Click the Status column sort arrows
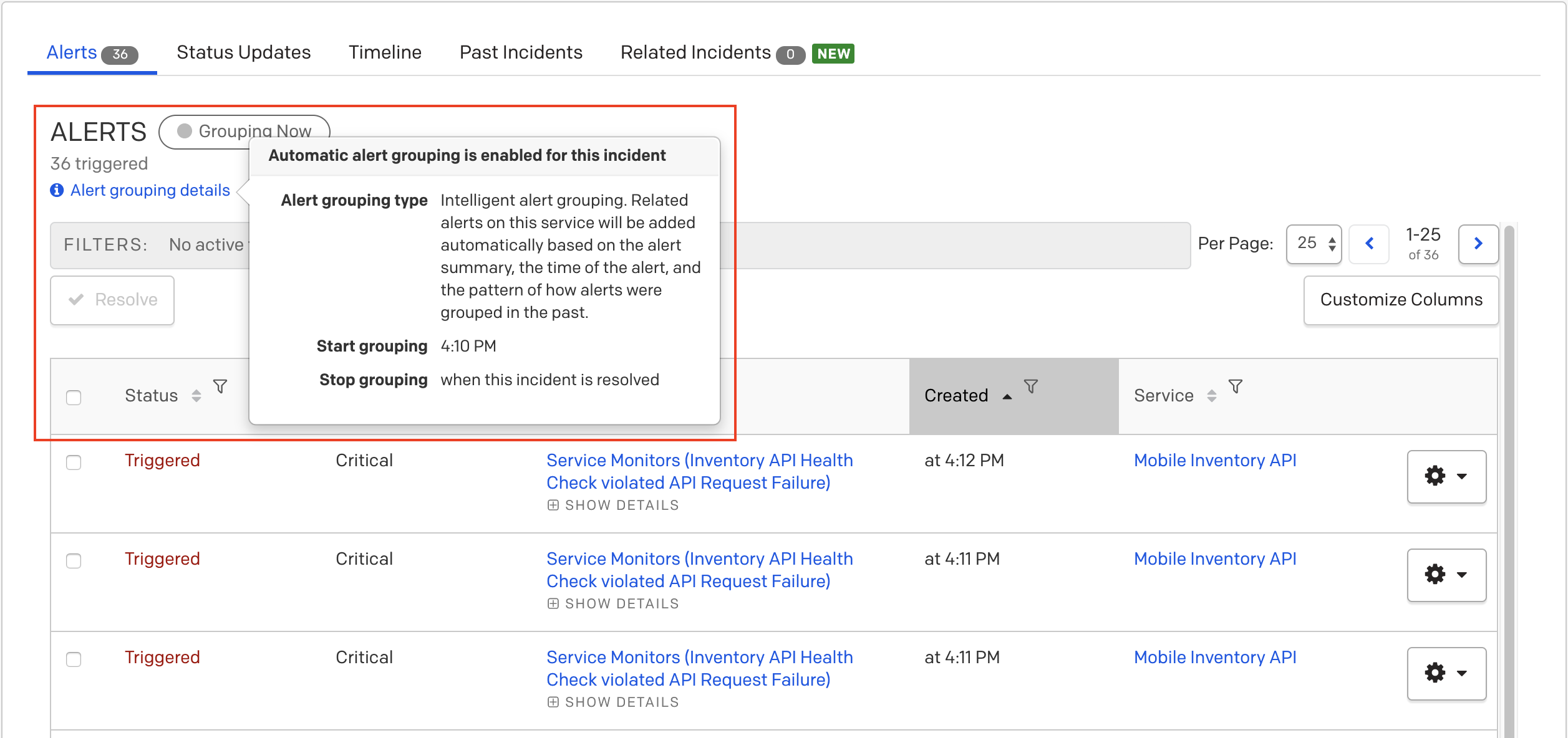This screenshot has width=1568, height=738. (x=196, y=396)
